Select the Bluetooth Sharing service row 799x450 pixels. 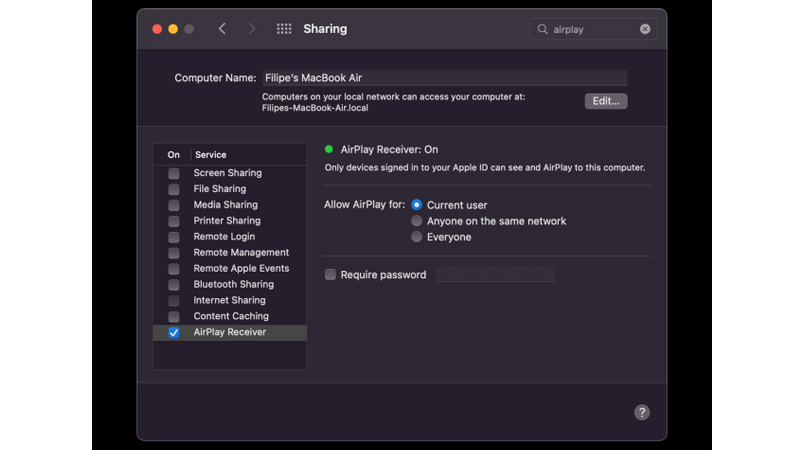coord(230,284)
